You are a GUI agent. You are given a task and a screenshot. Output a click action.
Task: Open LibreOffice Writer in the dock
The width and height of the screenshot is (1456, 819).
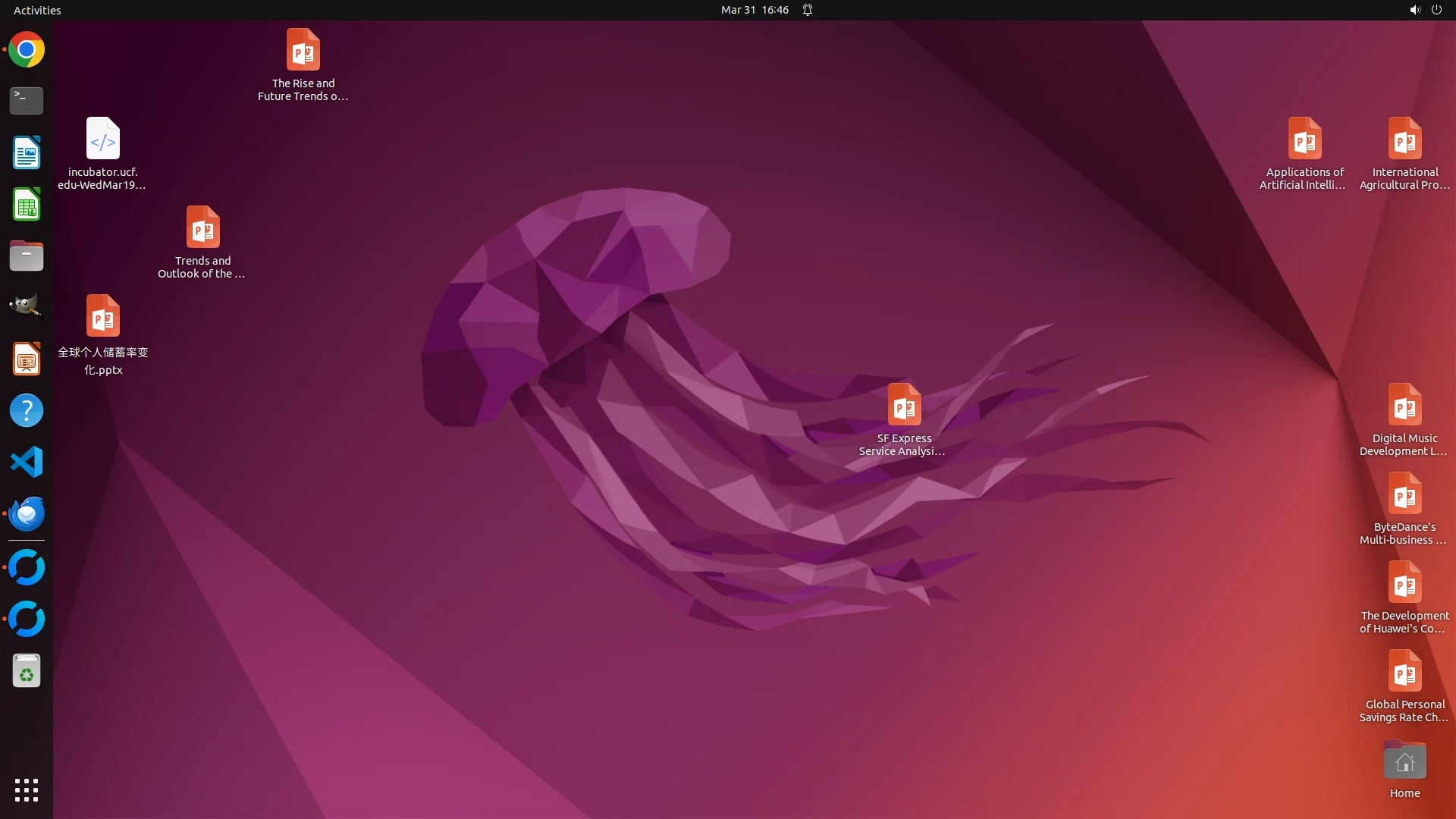point(27,152)
